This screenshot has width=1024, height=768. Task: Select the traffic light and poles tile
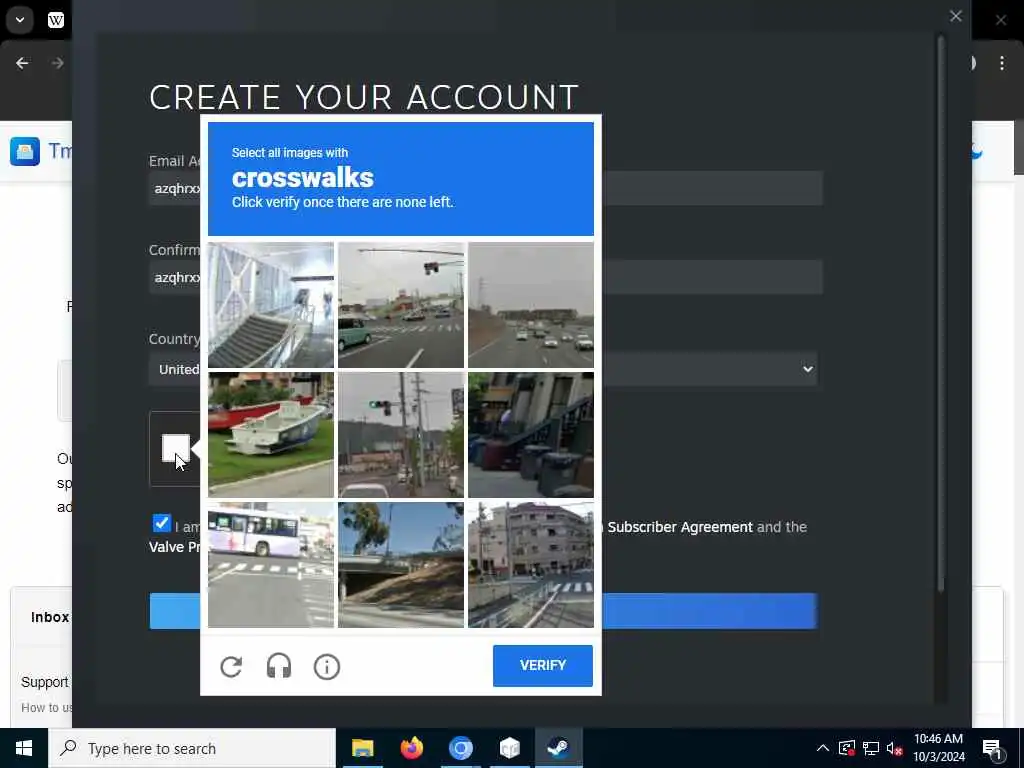[401, 435]
